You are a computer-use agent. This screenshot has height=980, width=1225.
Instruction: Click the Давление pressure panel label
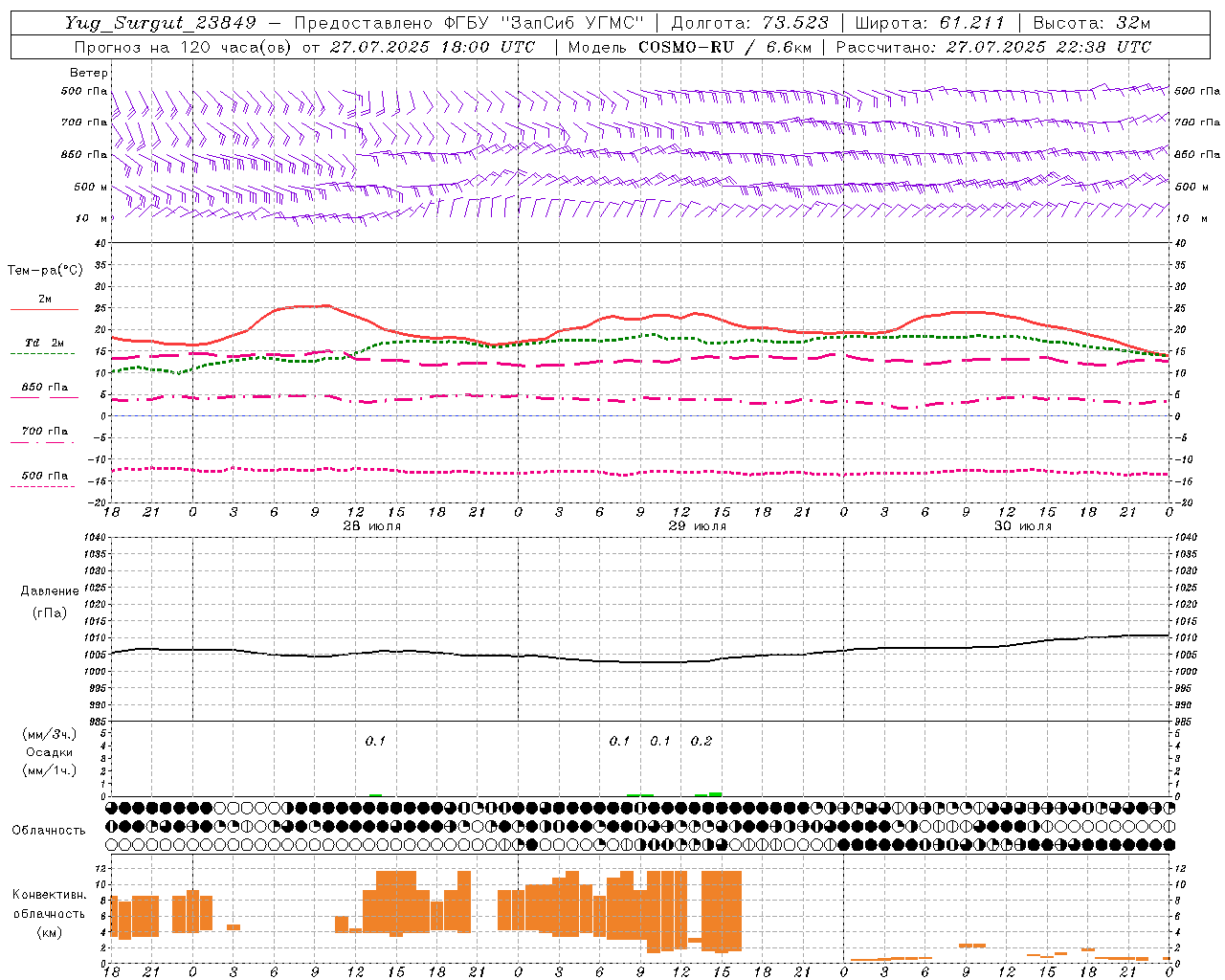(50, 591)
